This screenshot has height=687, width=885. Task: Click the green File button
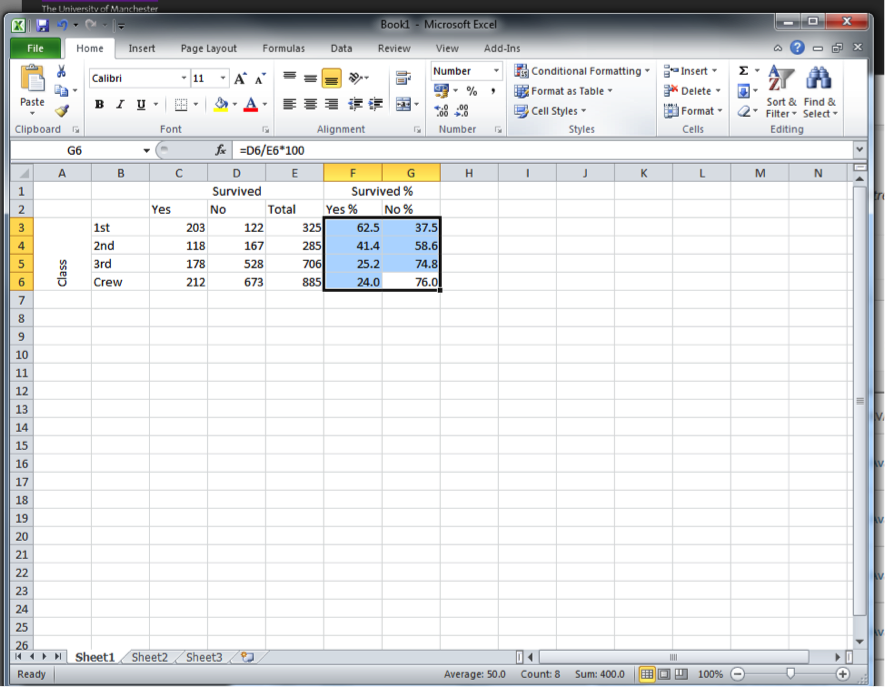coord(35,48)
